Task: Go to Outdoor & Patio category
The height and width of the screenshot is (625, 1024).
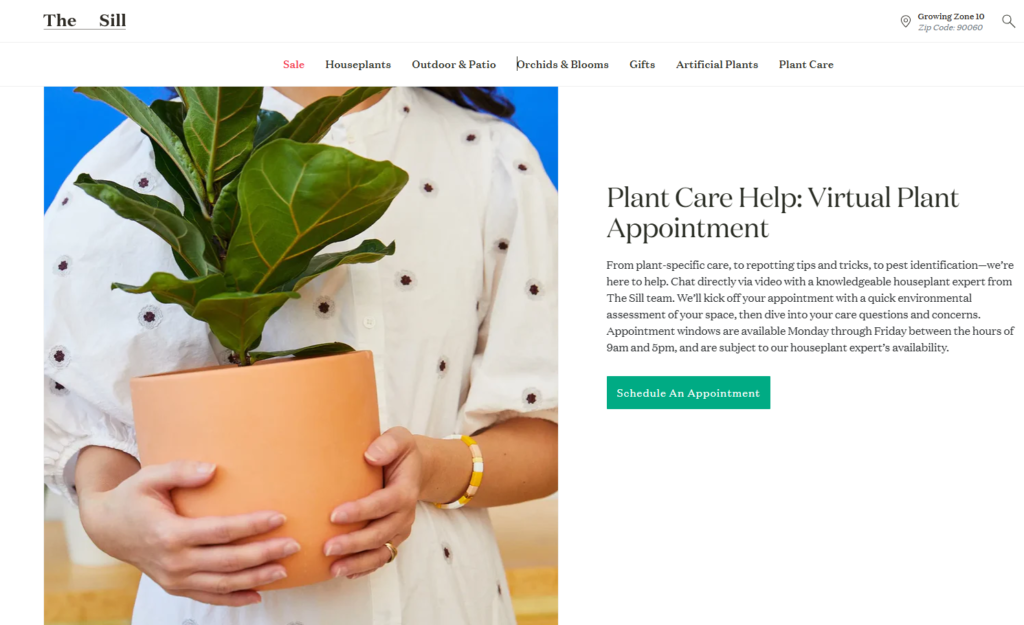Action: coord(453,65)
